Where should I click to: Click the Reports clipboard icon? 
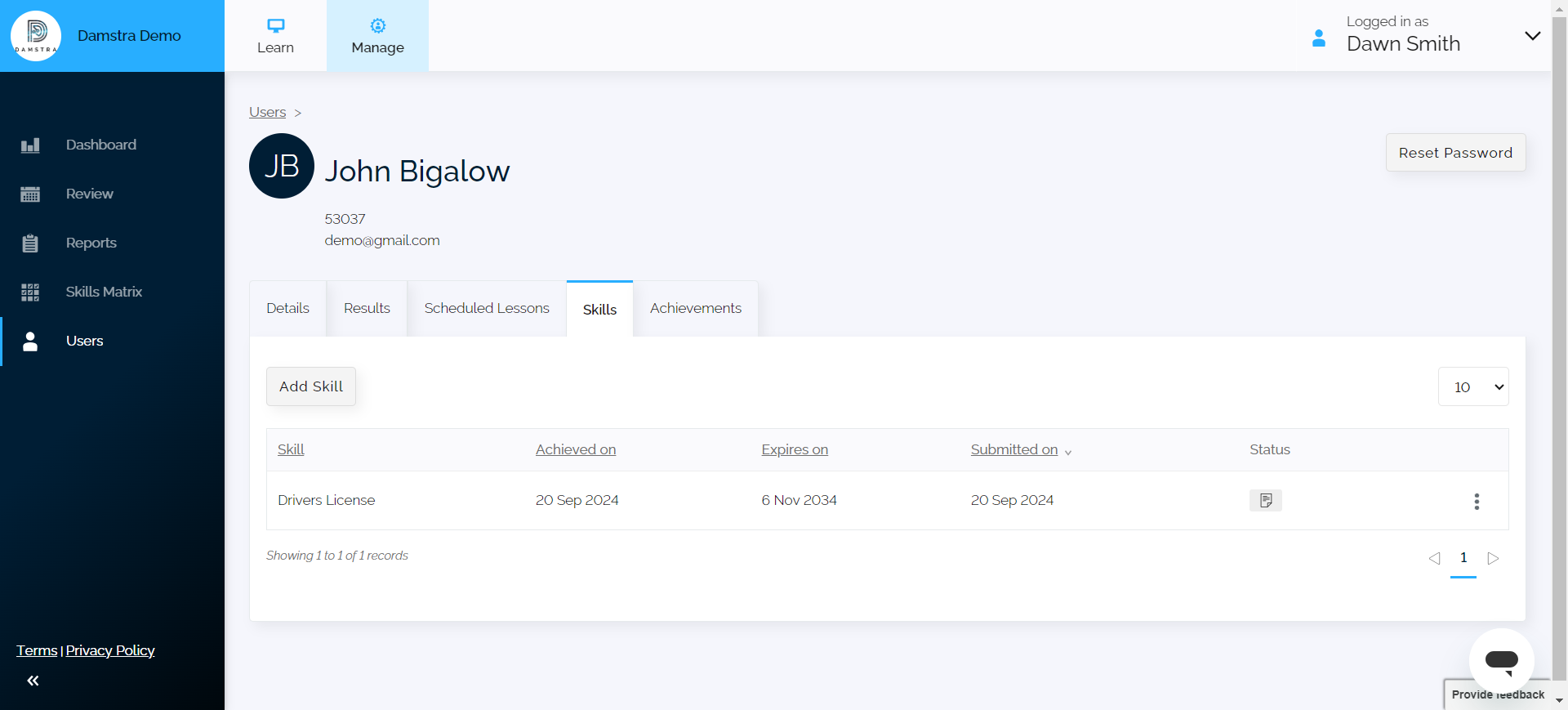30,243
